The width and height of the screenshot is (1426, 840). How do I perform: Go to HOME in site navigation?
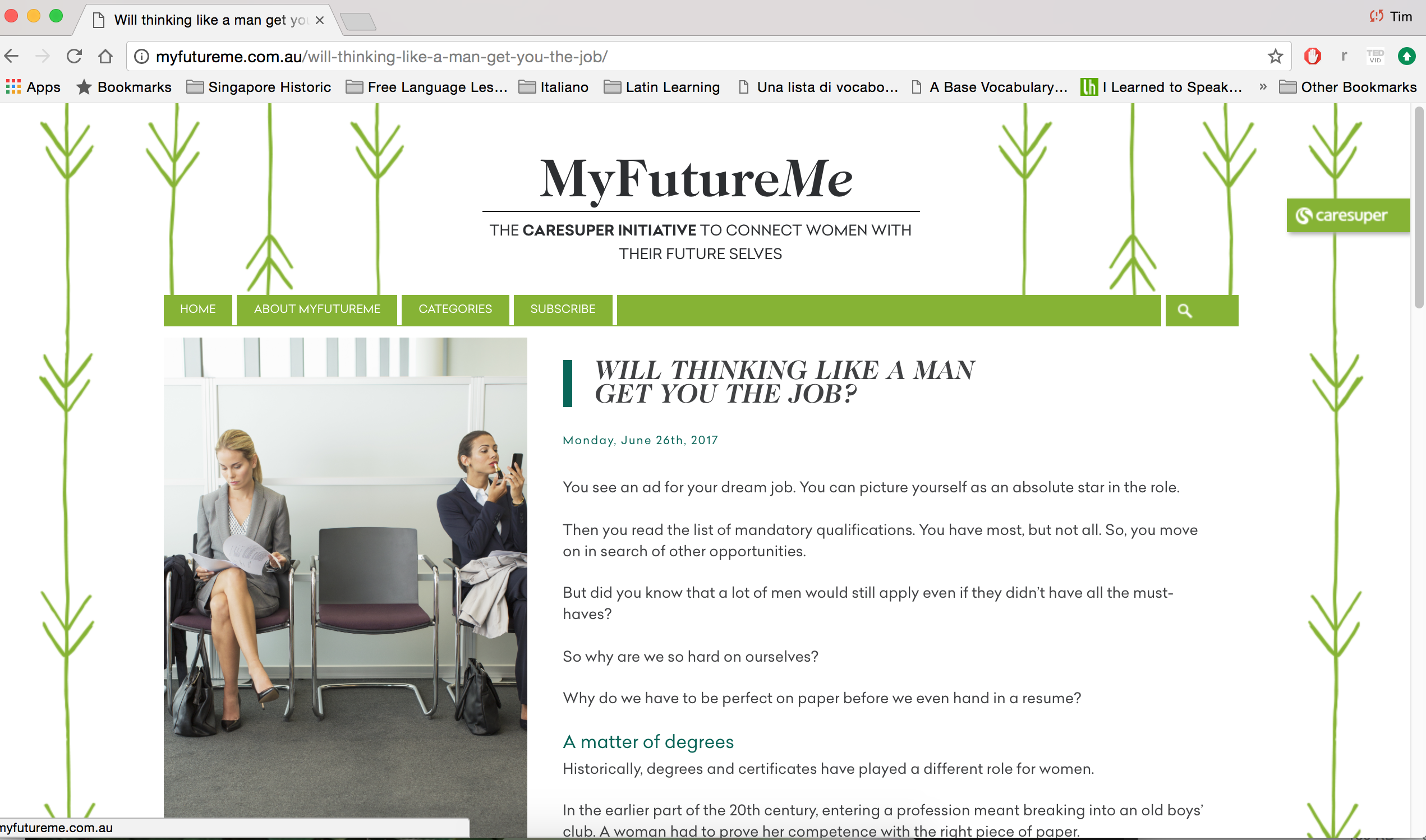[x=197, y=309]
